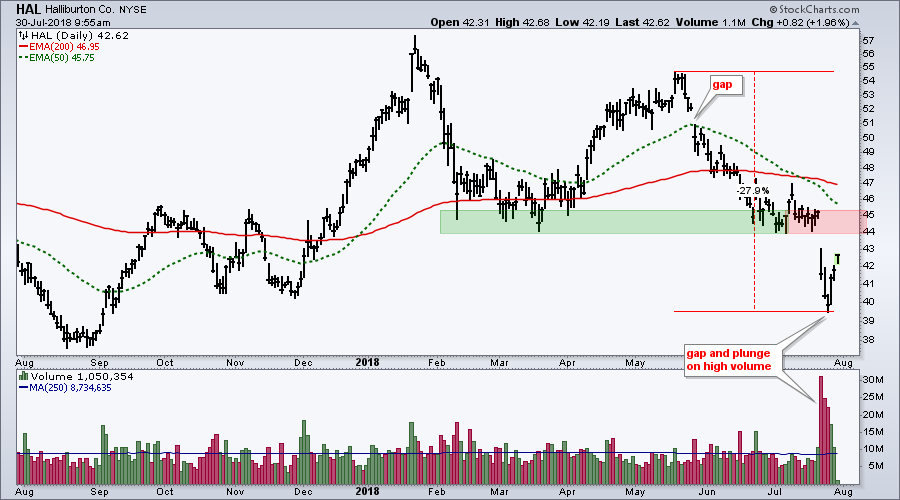Click the 15M volume axis label

coord(872,432)
